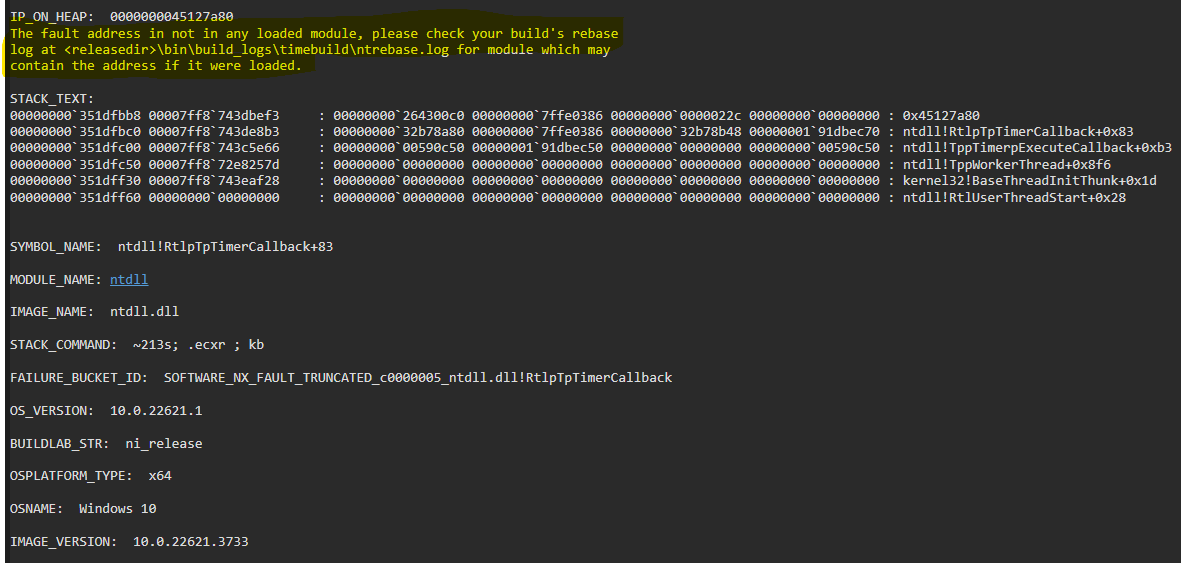Select the ntdll!TppTimerpExecuteCallback+0xb3 stack frame
Screen dimensions: 1181x563
1037,148
